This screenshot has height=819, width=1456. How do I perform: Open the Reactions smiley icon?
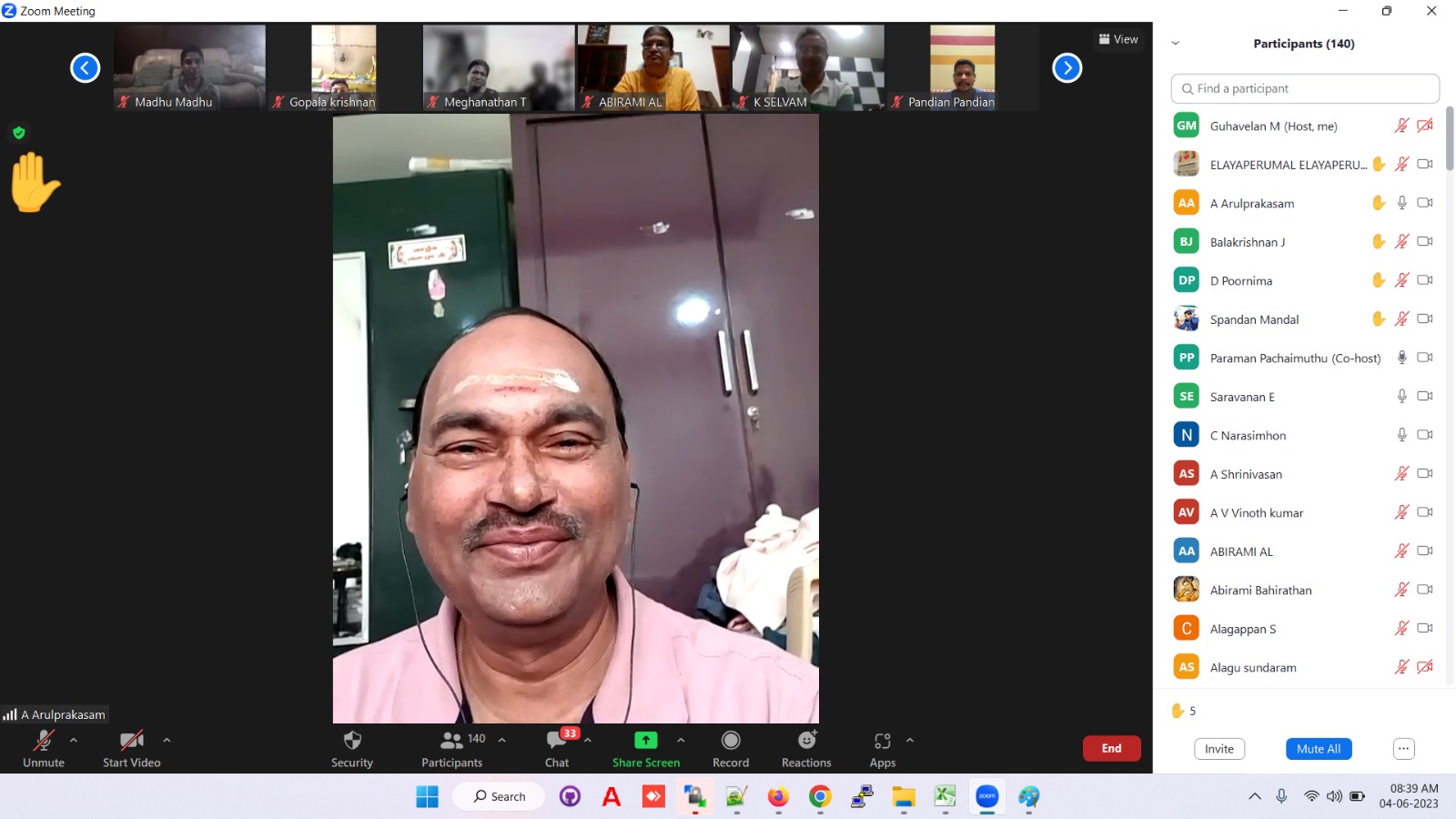pyautogui.click(x=806, y=741)
